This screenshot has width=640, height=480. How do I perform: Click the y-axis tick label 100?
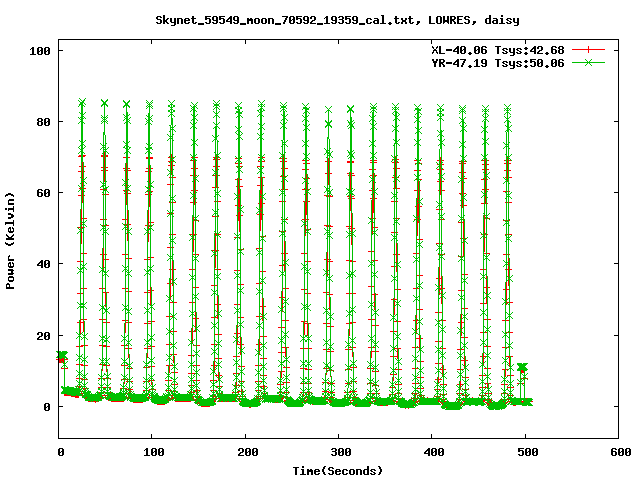tap(40, 51)
